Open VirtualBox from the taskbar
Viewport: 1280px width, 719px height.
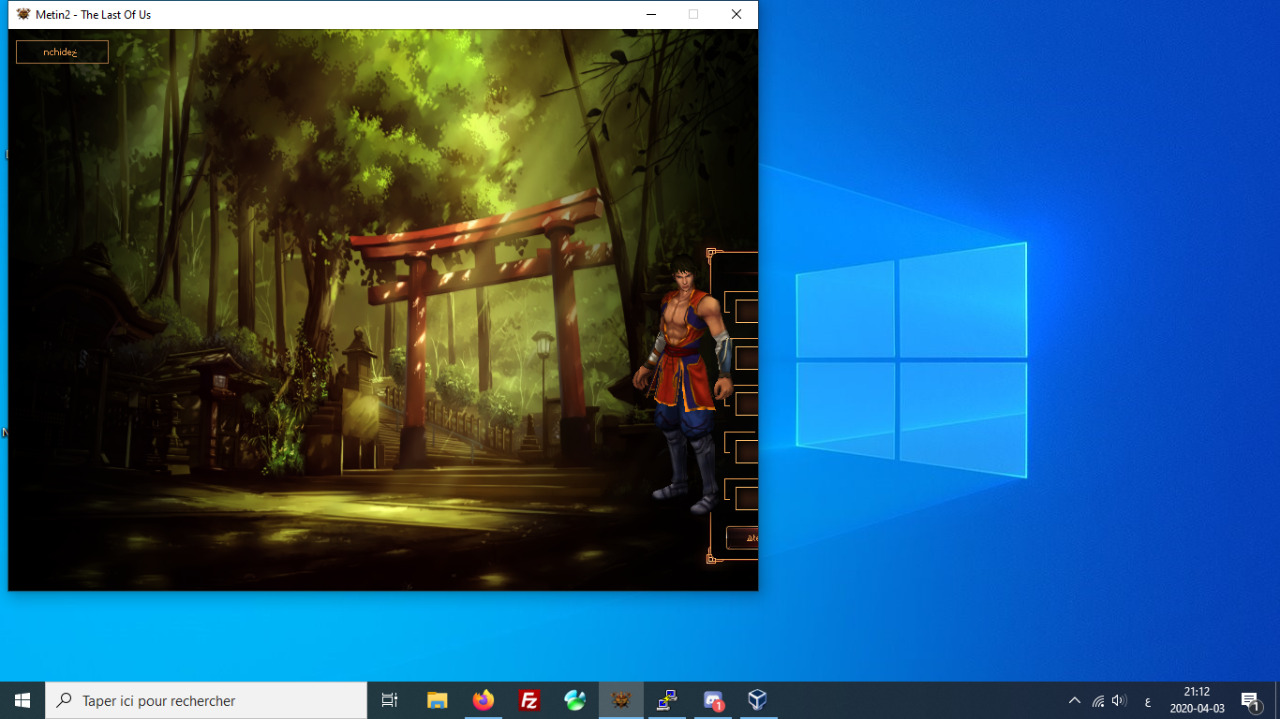coord(758,700)
